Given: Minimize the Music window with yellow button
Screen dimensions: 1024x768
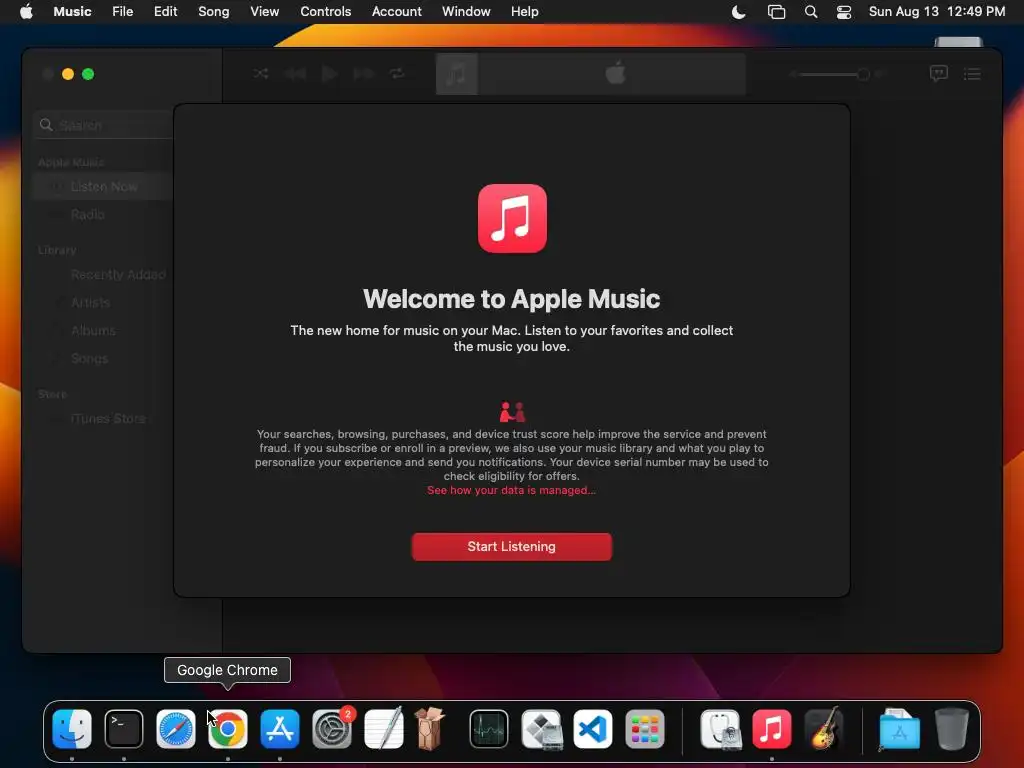Looking at the screenshot, I should click(68, 74).
